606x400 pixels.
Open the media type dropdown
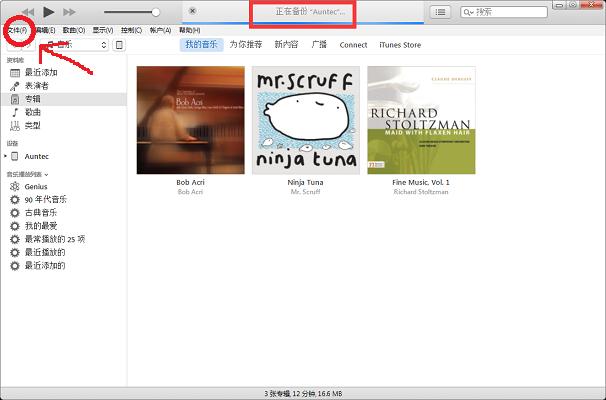pyautogui.click(x=75, y=45)
